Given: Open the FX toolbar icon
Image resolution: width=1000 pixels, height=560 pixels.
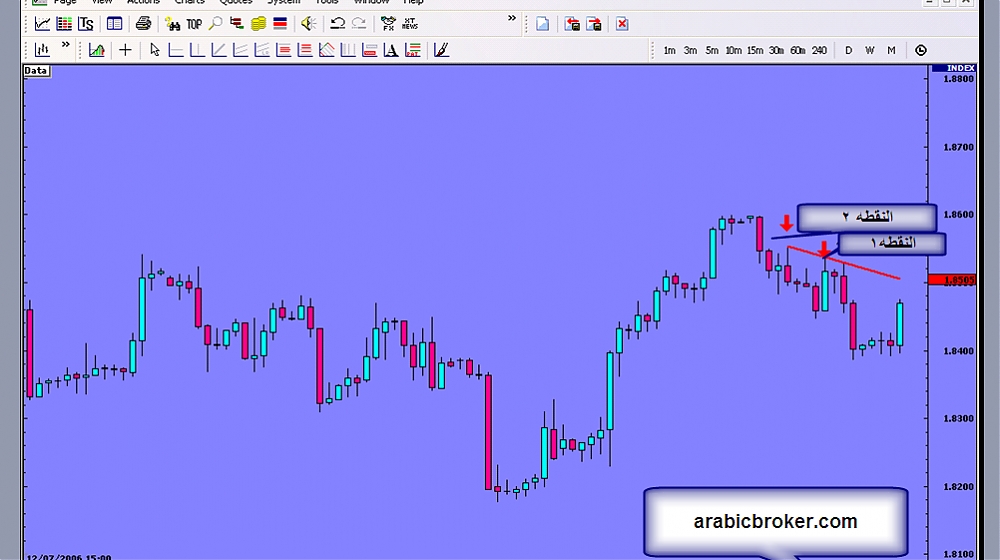Looking at the screenshot, I should pos(388,24).
